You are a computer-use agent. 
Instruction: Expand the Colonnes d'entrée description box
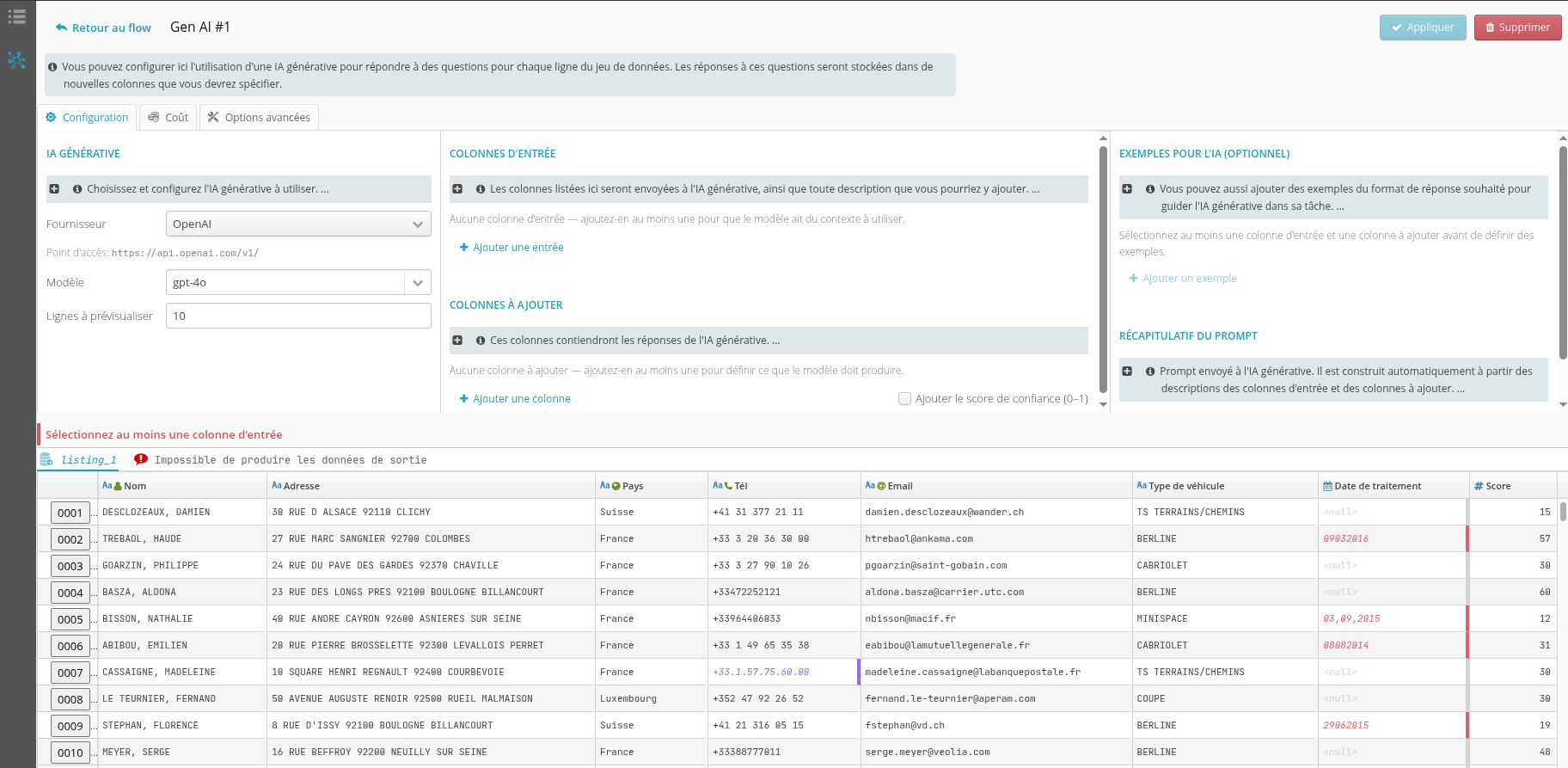[457, 188]
